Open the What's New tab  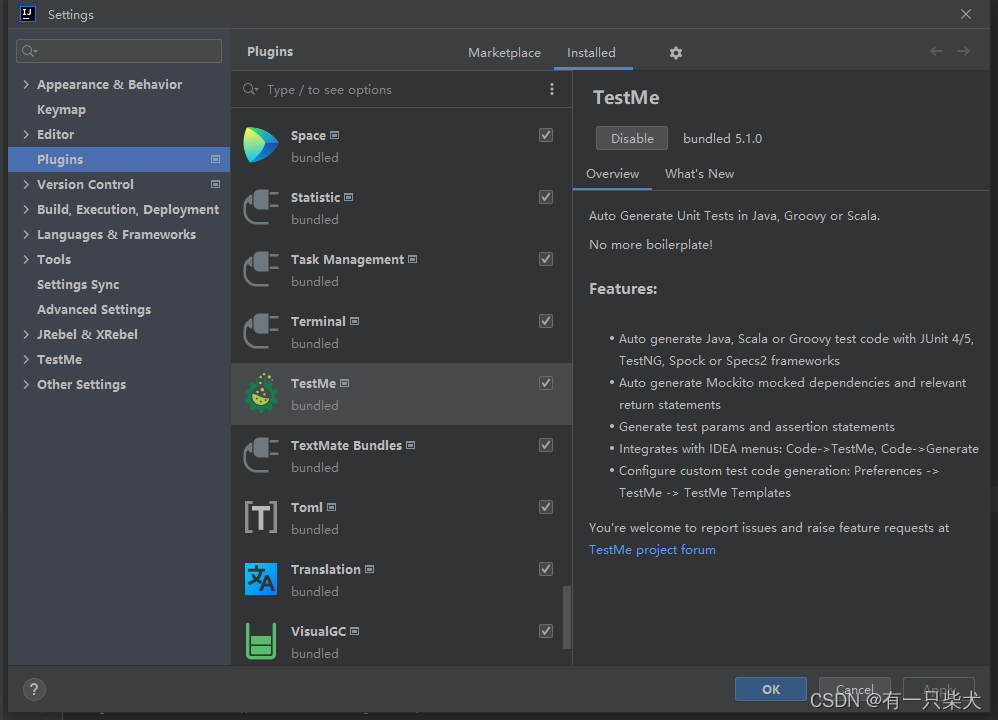click(x=699, y=174)
